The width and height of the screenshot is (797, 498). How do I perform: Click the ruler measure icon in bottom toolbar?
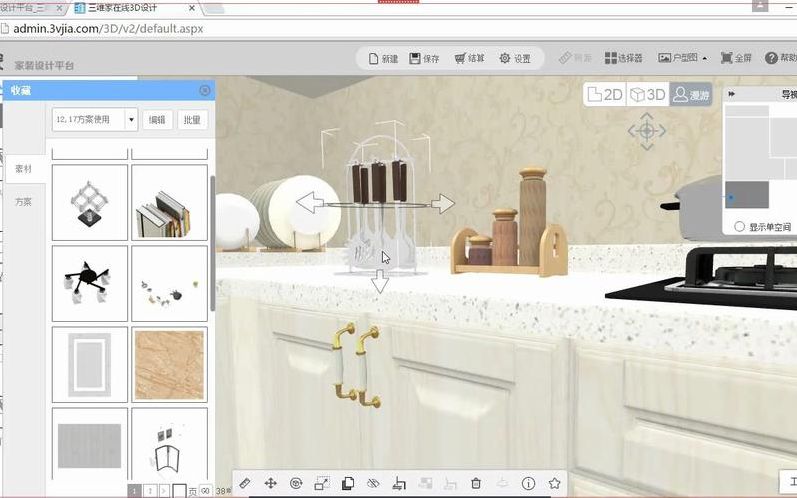click(x=244, y=483)
